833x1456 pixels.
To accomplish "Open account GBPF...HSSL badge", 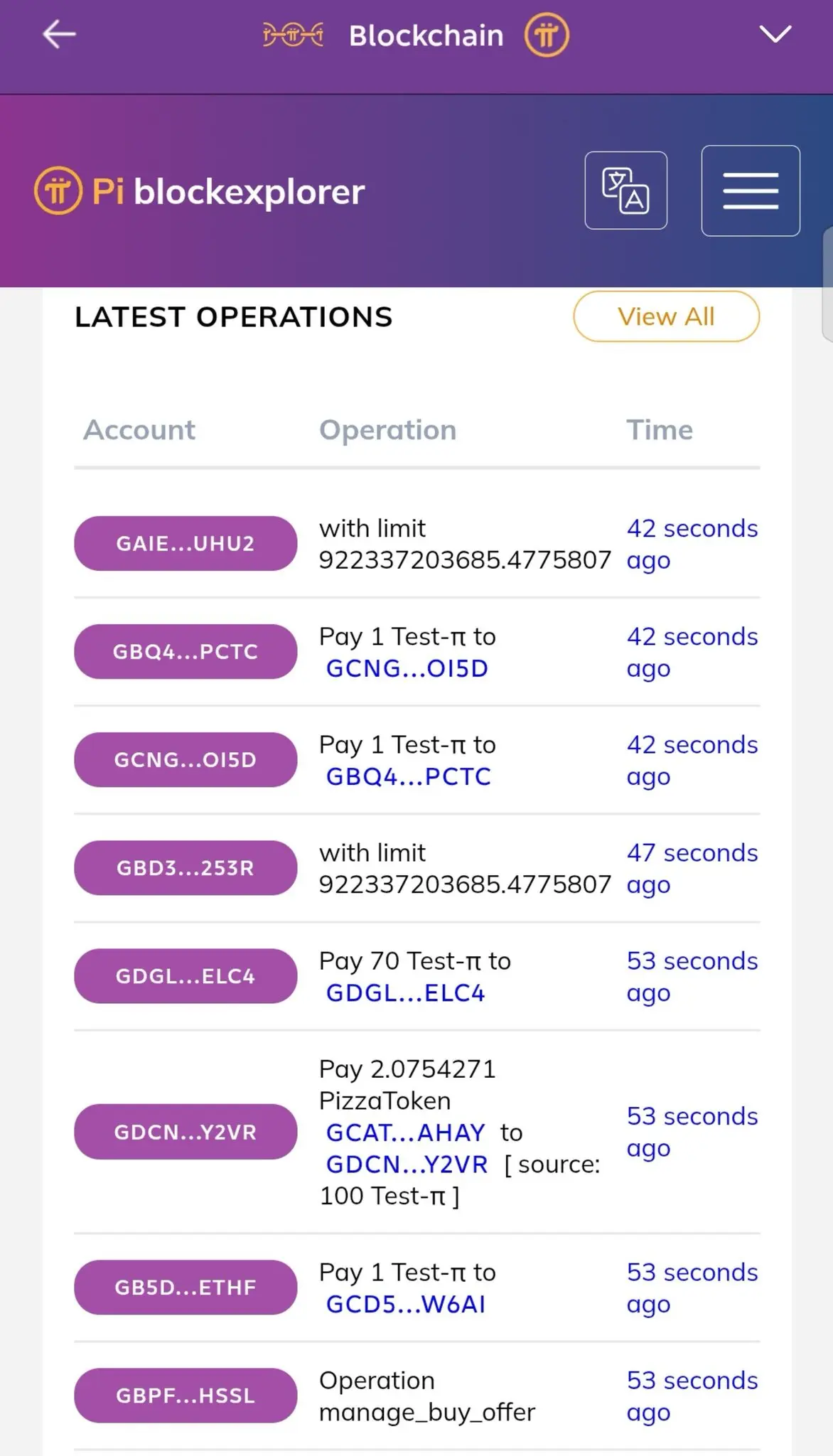I will [x=186, y=1395].
